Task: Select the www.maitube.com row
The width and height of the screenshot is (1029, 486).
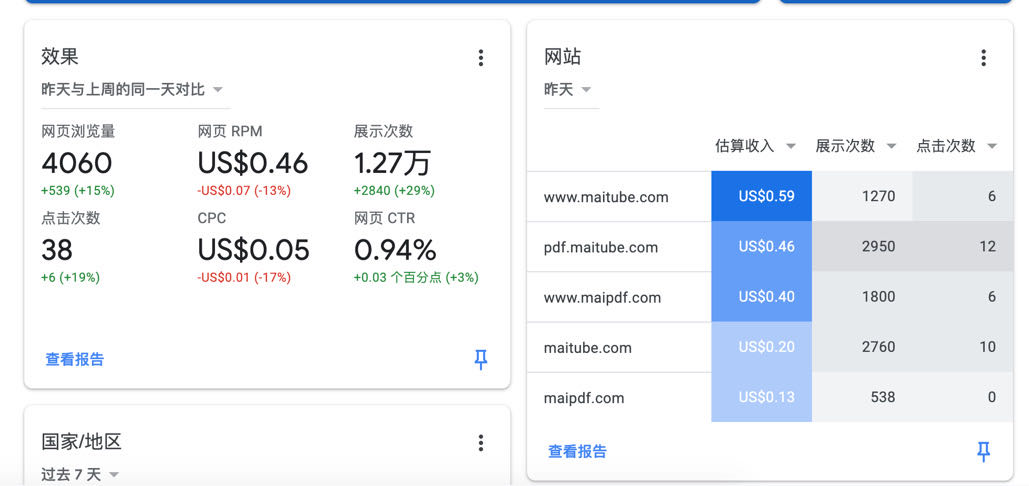Action: coord(770,196)
